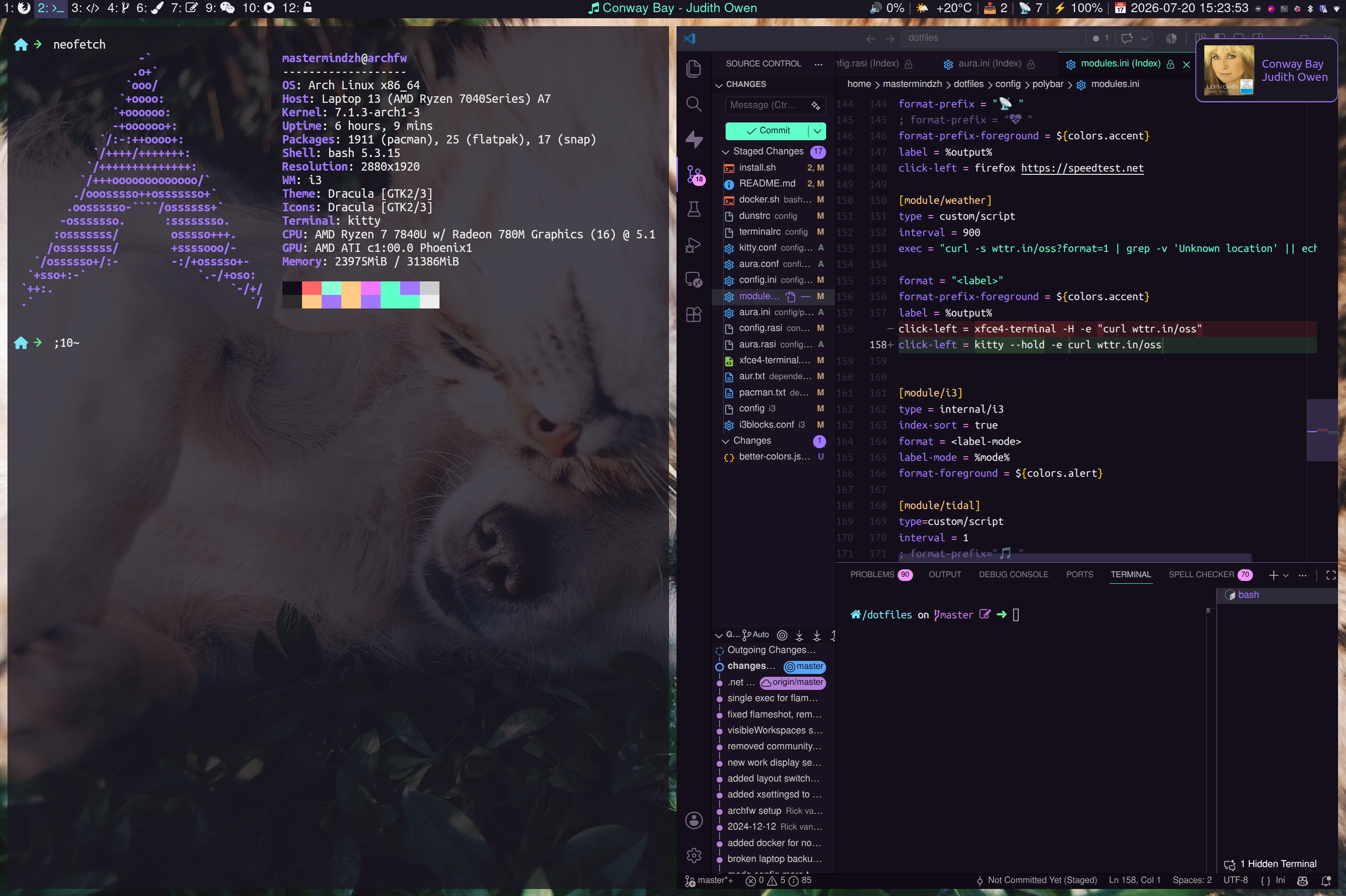Go back in VS Code navigation history
This screenshot has width=1346, height=896.
click(871, 38)
